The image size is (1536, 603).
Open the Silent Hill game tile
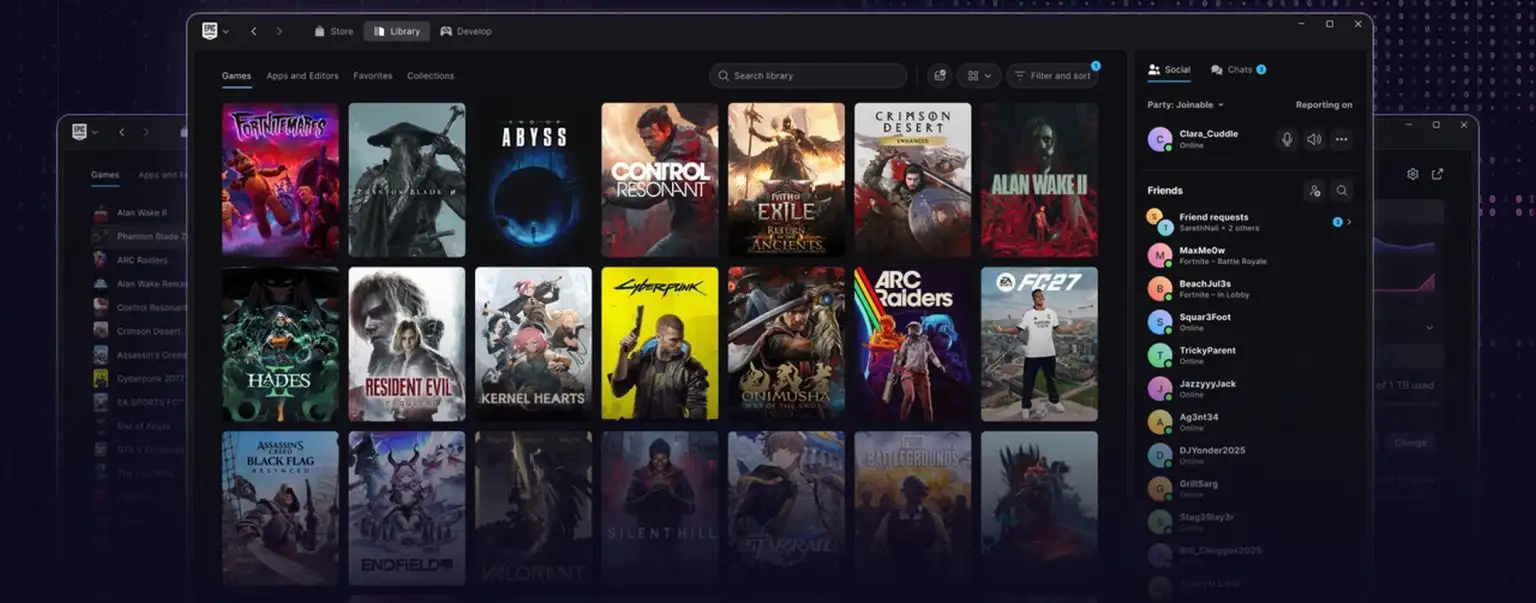coord(660,508)
